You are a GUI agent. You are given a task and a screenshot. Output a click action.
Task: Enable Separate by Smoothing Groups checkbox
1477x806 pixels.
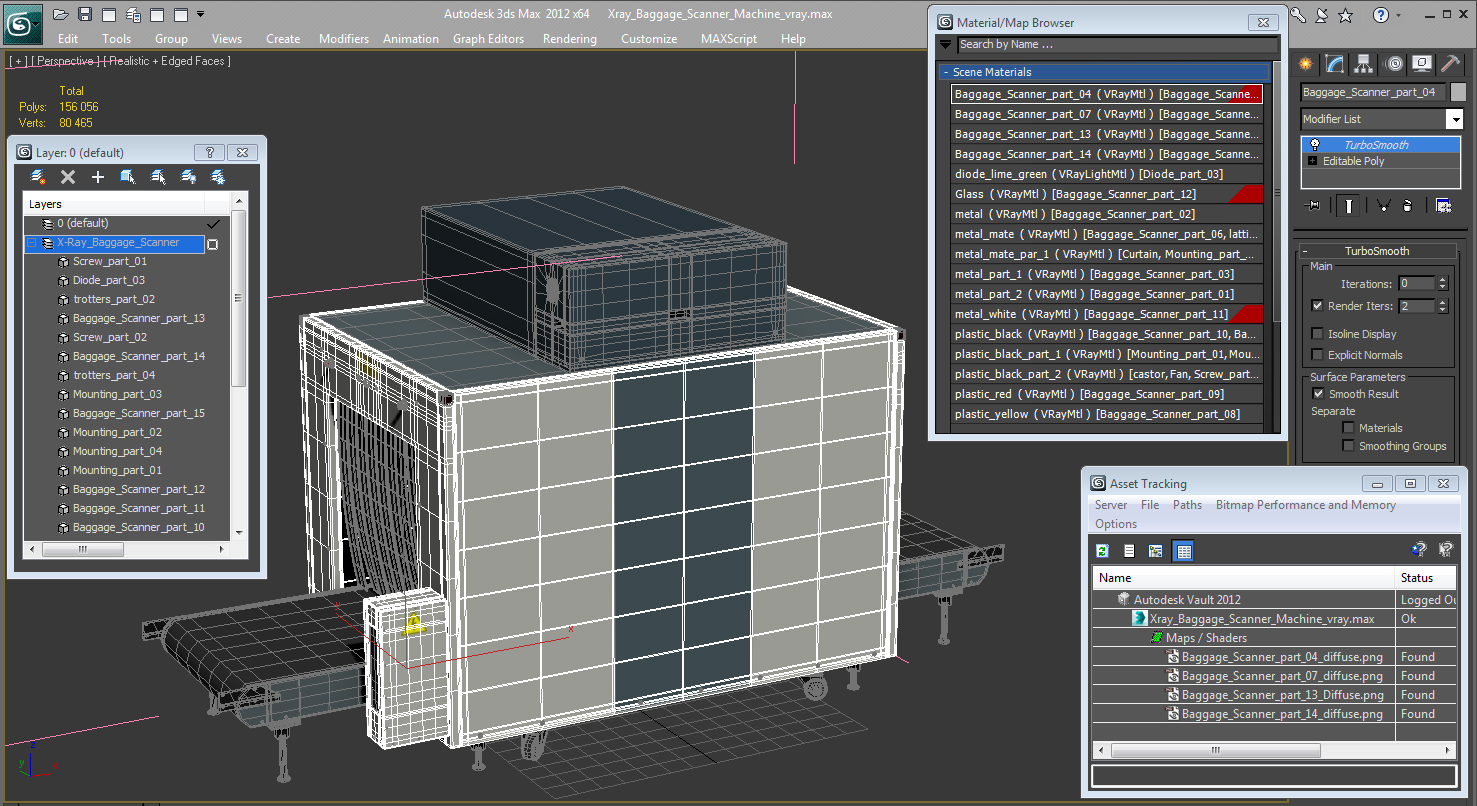pyautogui.click(x=1348, y=446)
